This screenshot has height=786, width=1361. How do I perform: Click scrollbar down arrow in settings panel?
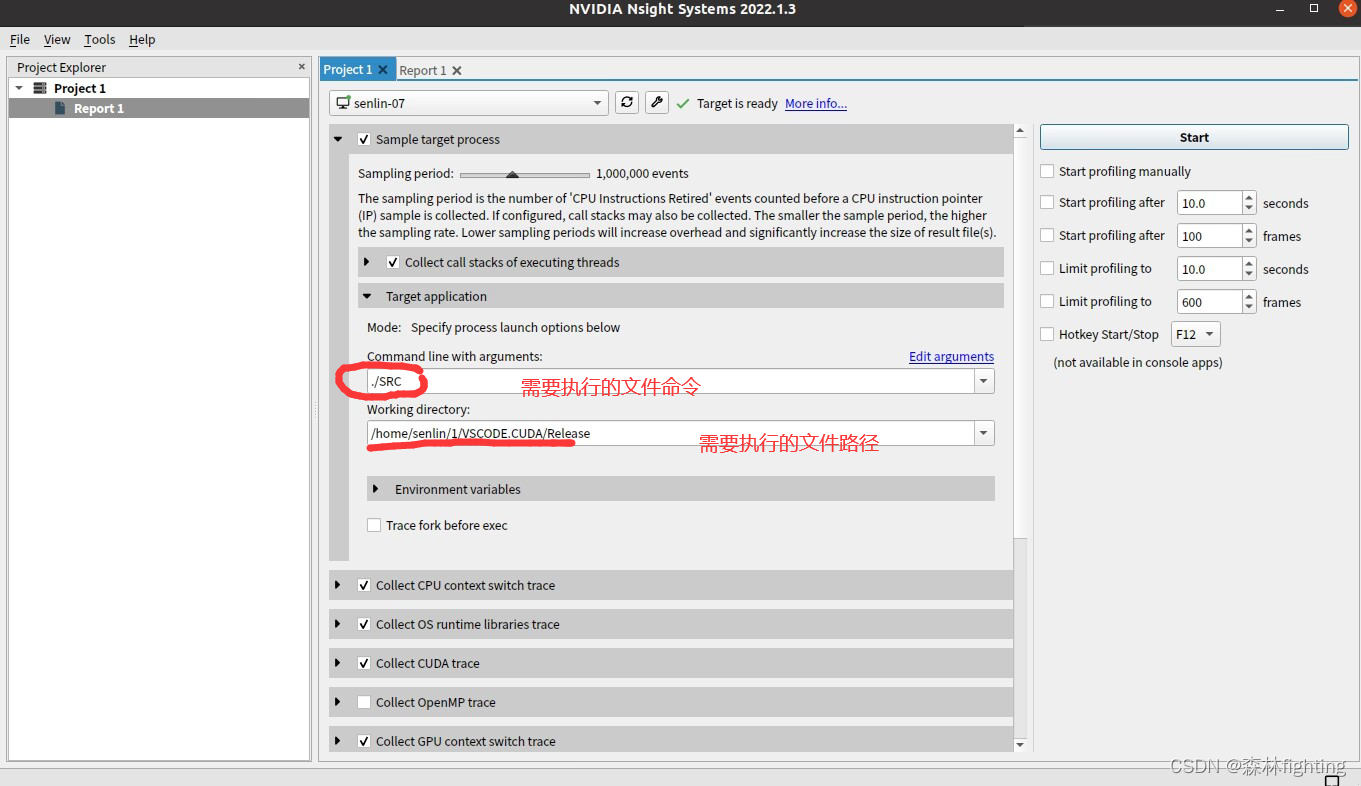click(x=1020, y=745)
